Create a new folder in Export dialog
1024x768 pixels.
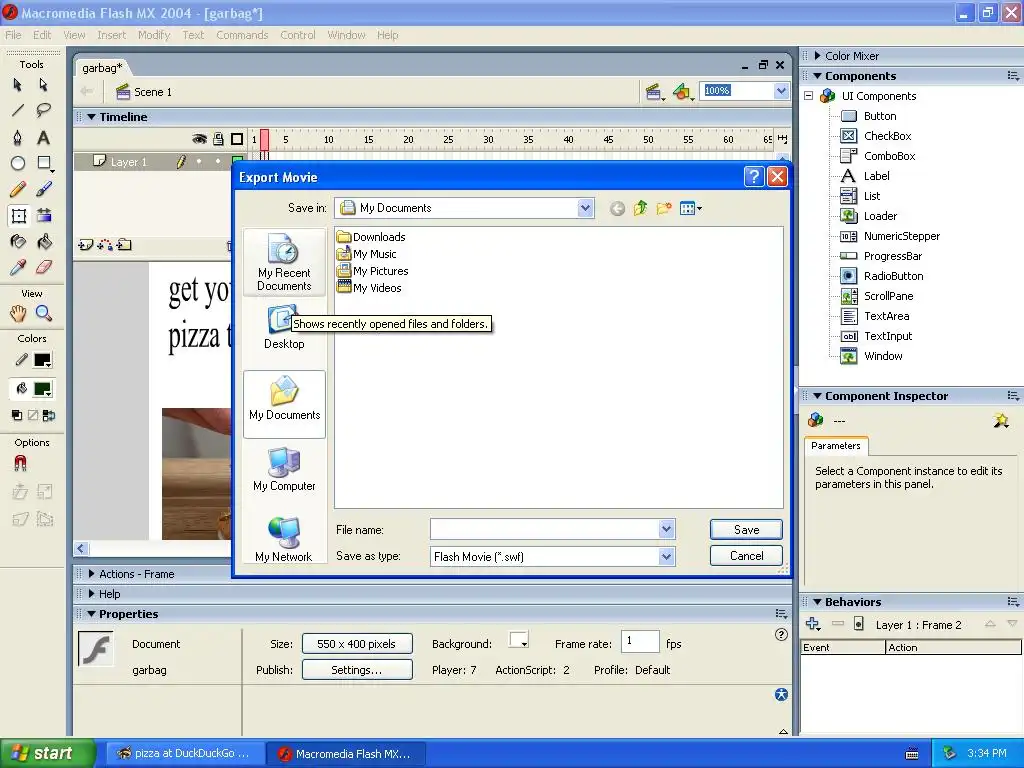point(664,208)
